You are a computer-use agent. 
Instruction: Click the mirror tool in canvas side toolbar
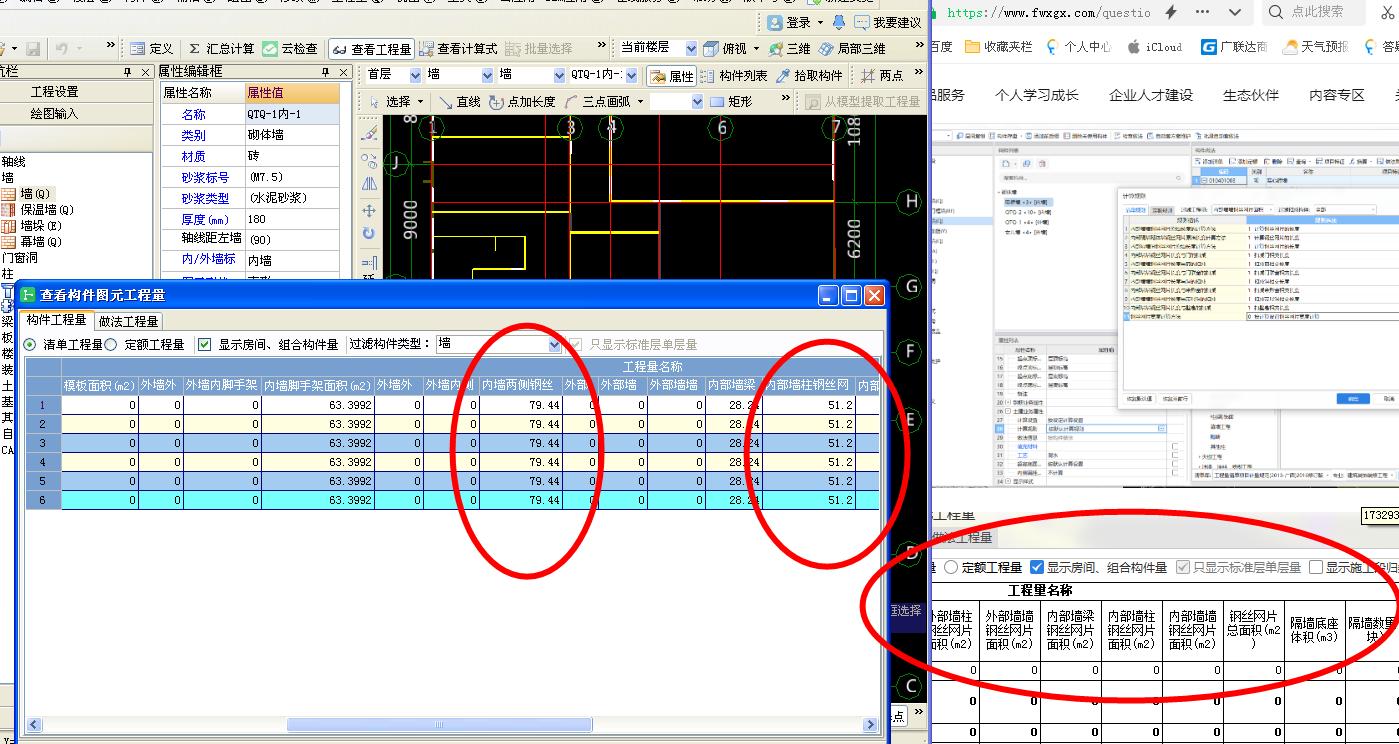[369, 184]
